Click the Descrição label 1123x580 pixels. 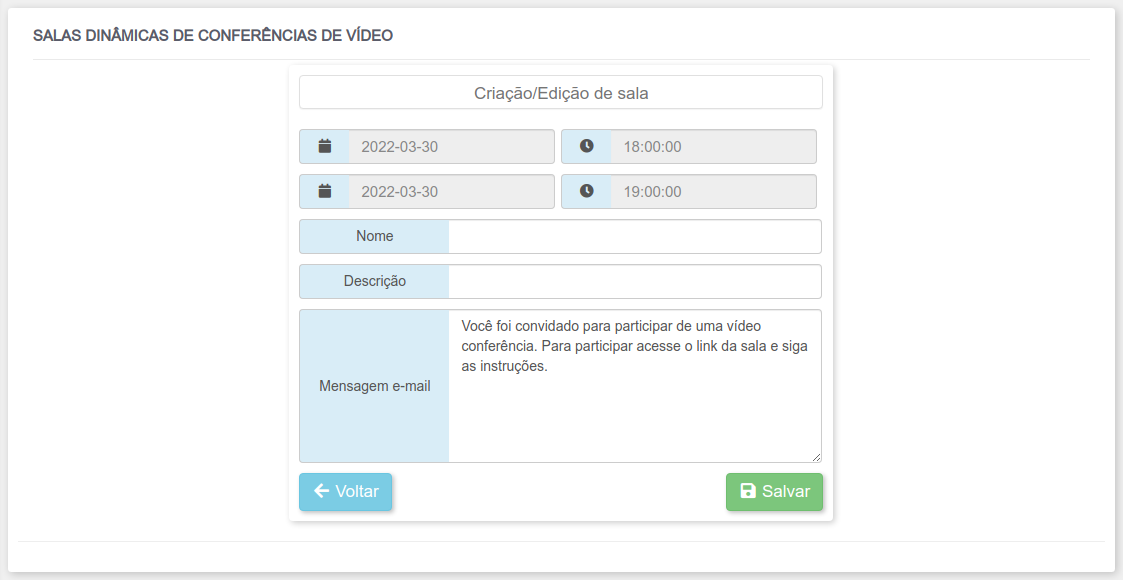click(x=375, y=281)
